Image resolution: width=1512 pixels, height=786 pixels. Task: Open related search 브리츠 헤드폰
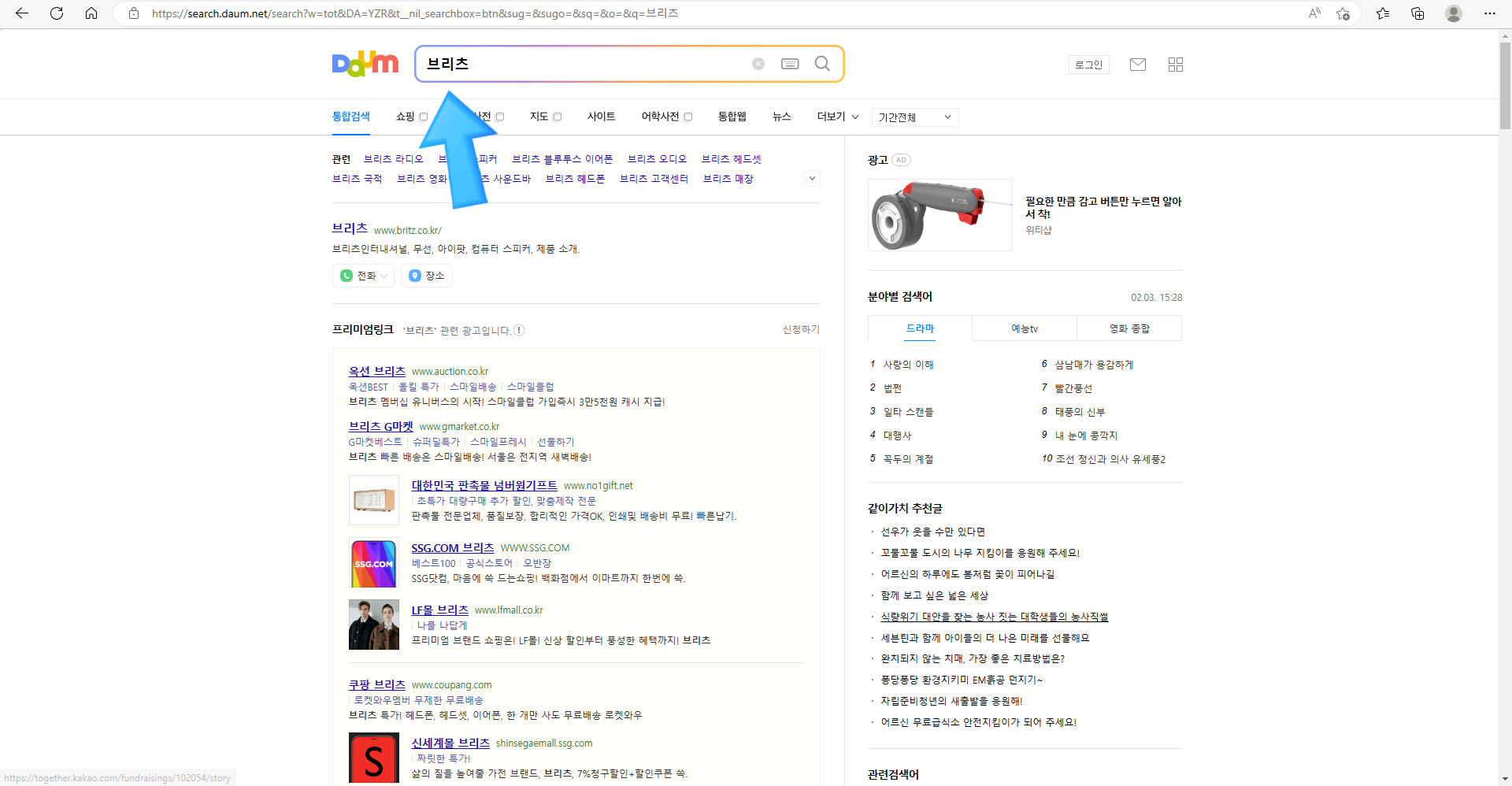tap(575, 179)
